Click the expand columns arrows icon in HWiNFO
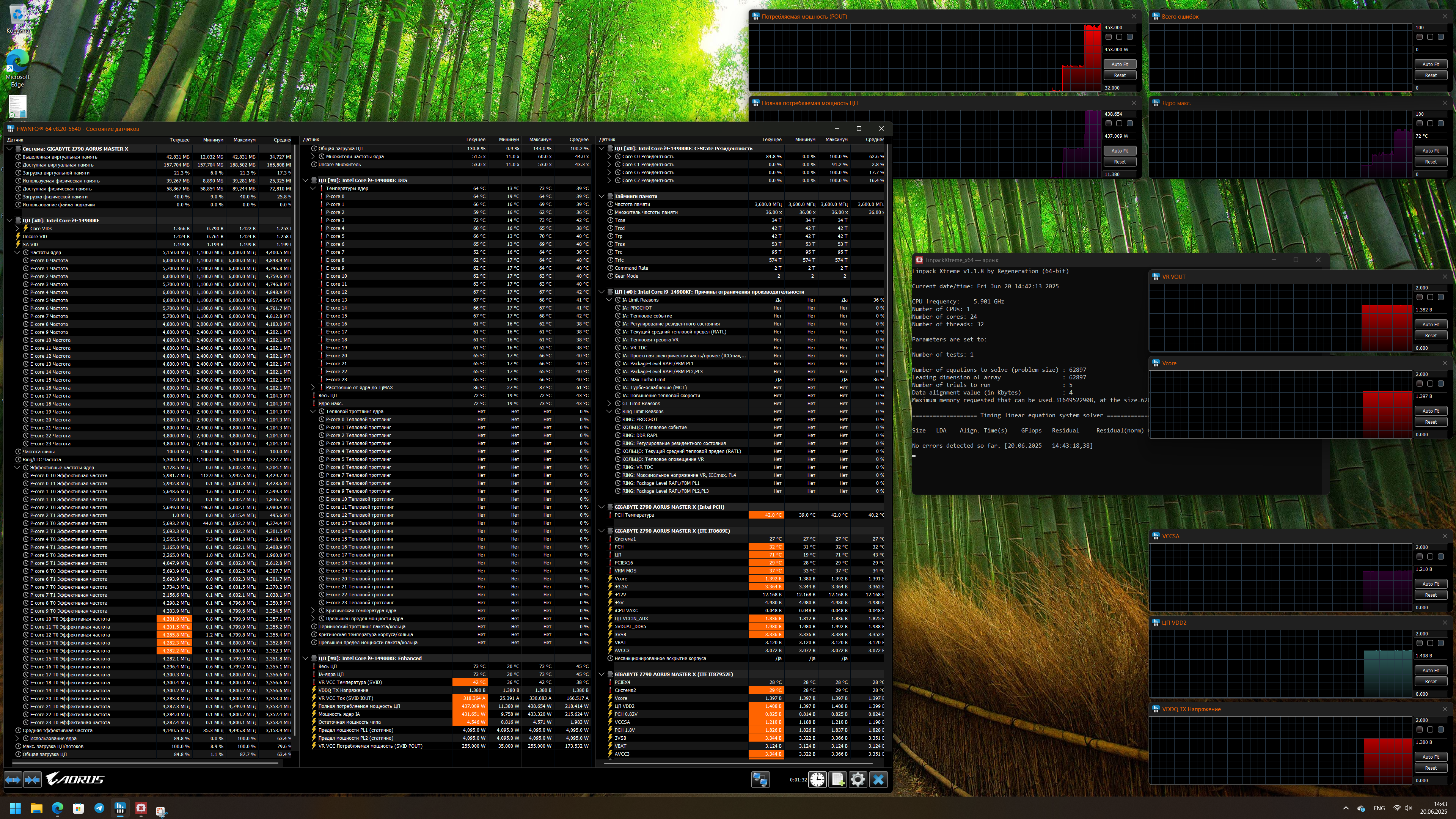This screenshot has height=819, width=1456. [x=13, y=780]
